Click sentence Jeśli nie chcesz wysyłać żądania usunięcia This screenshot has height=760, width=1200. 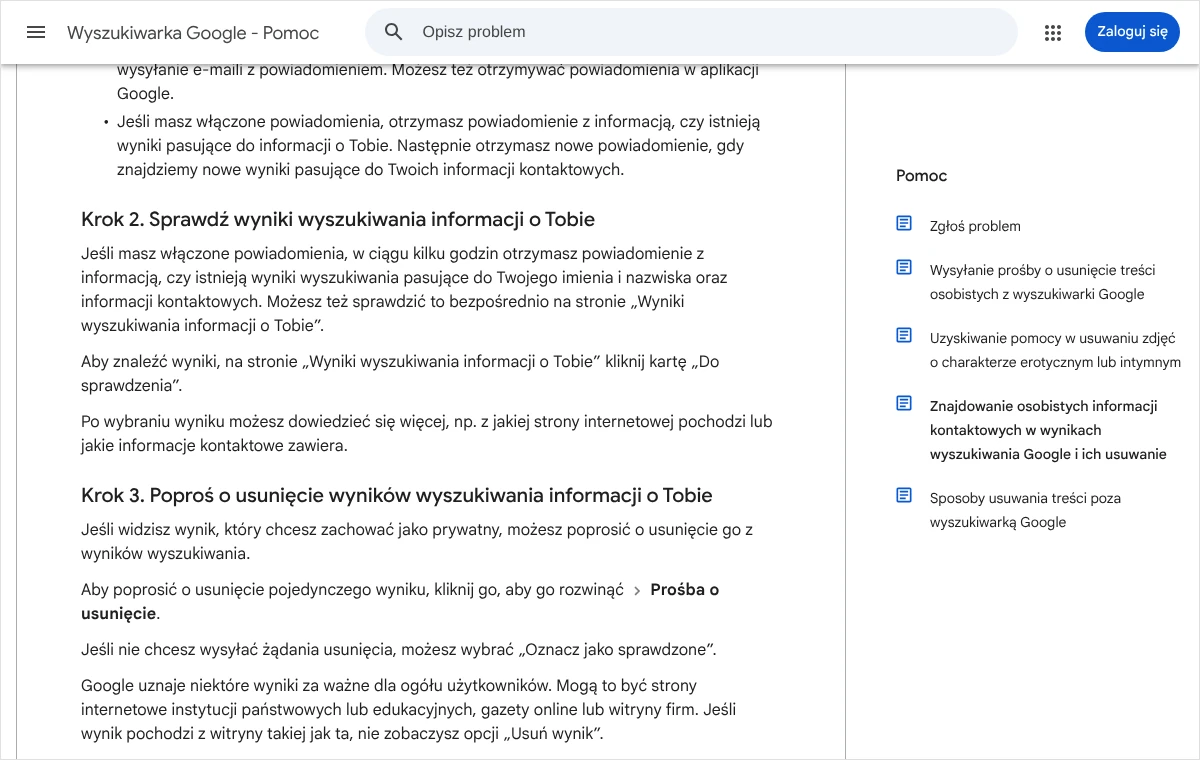click(x=399, y=650)
